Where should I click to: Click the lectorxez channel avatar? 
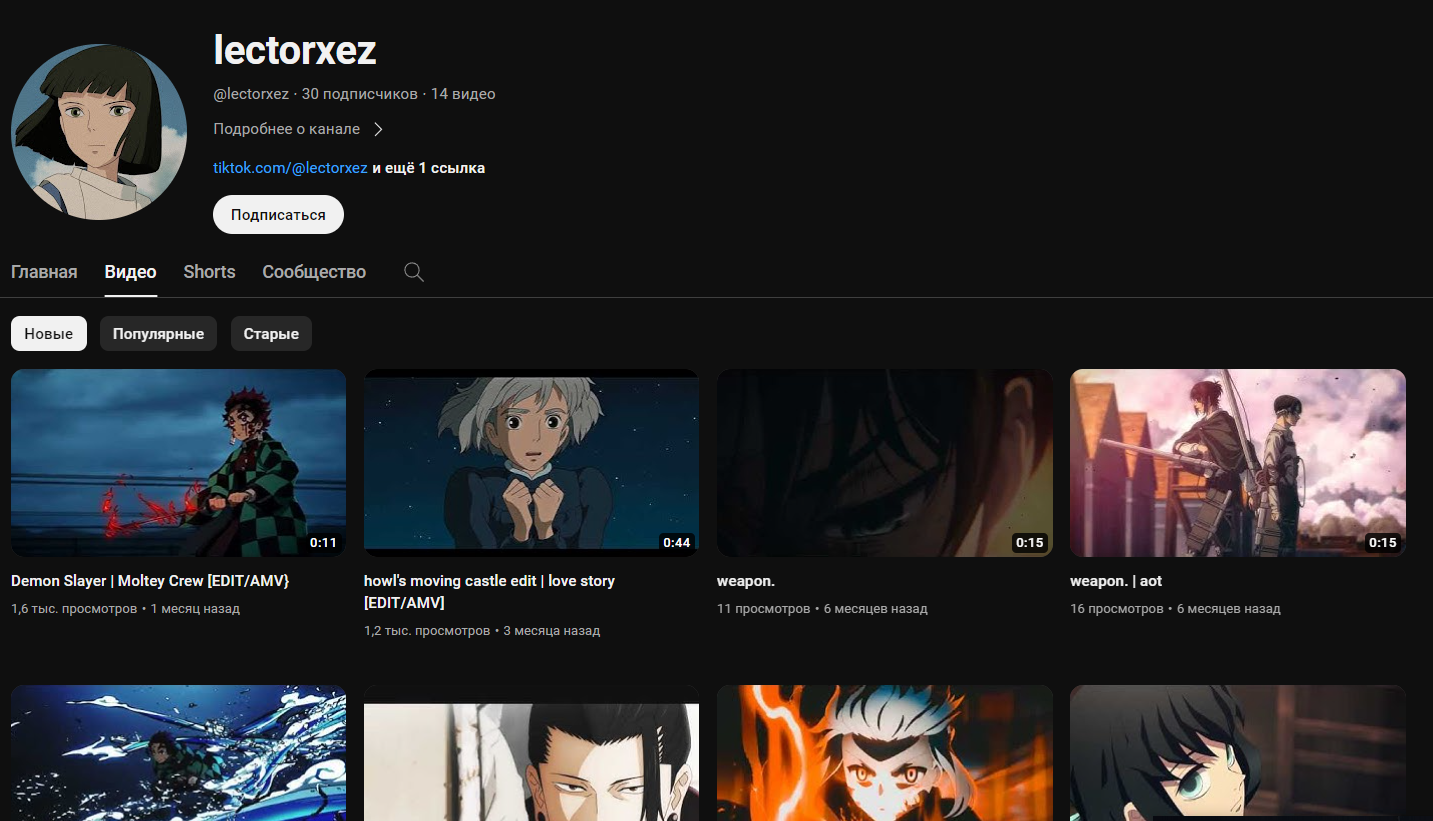[x=99, y=132]
